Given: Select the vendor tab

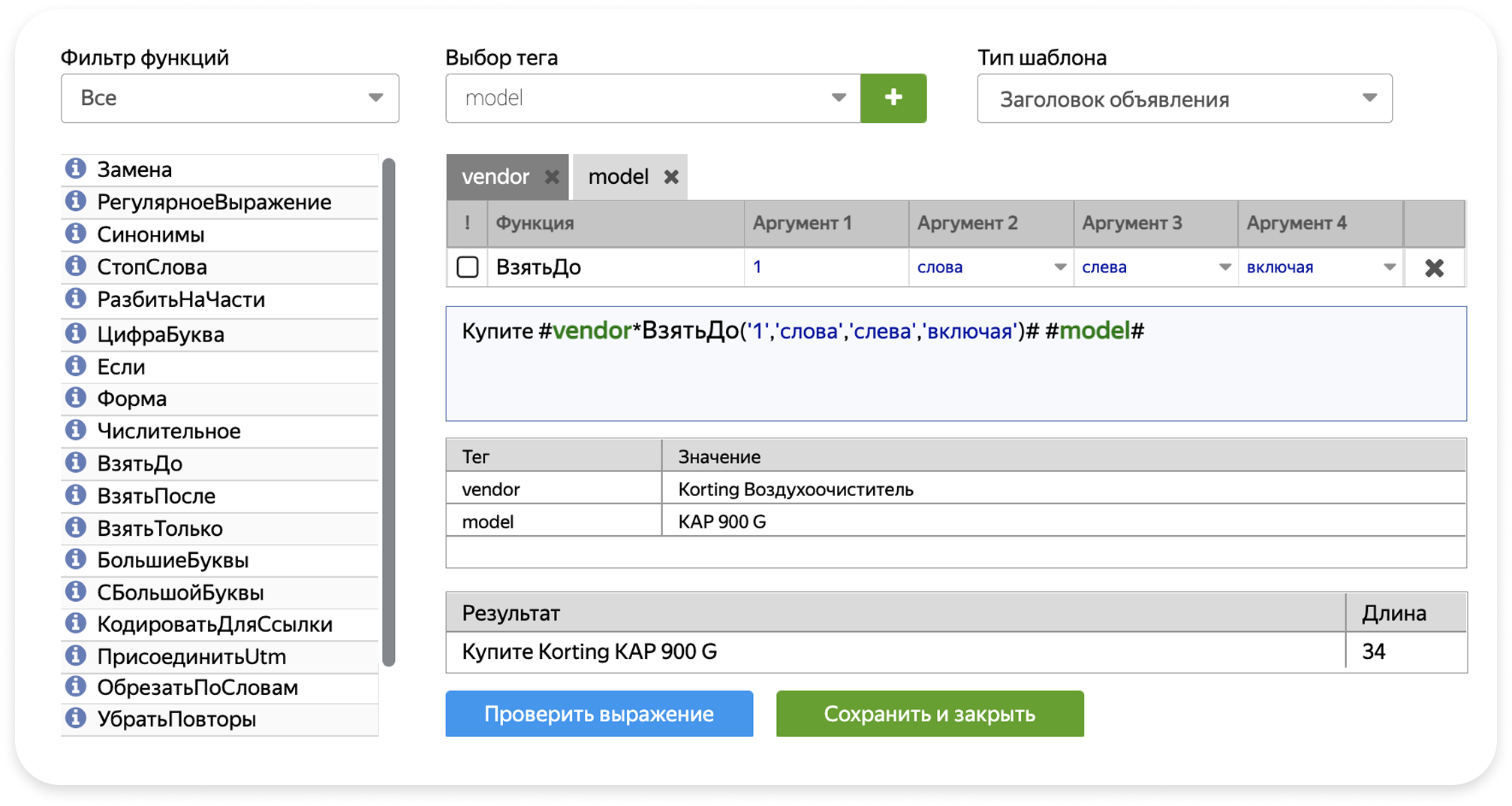Looking at the screenshot, I should coord(495,177).
